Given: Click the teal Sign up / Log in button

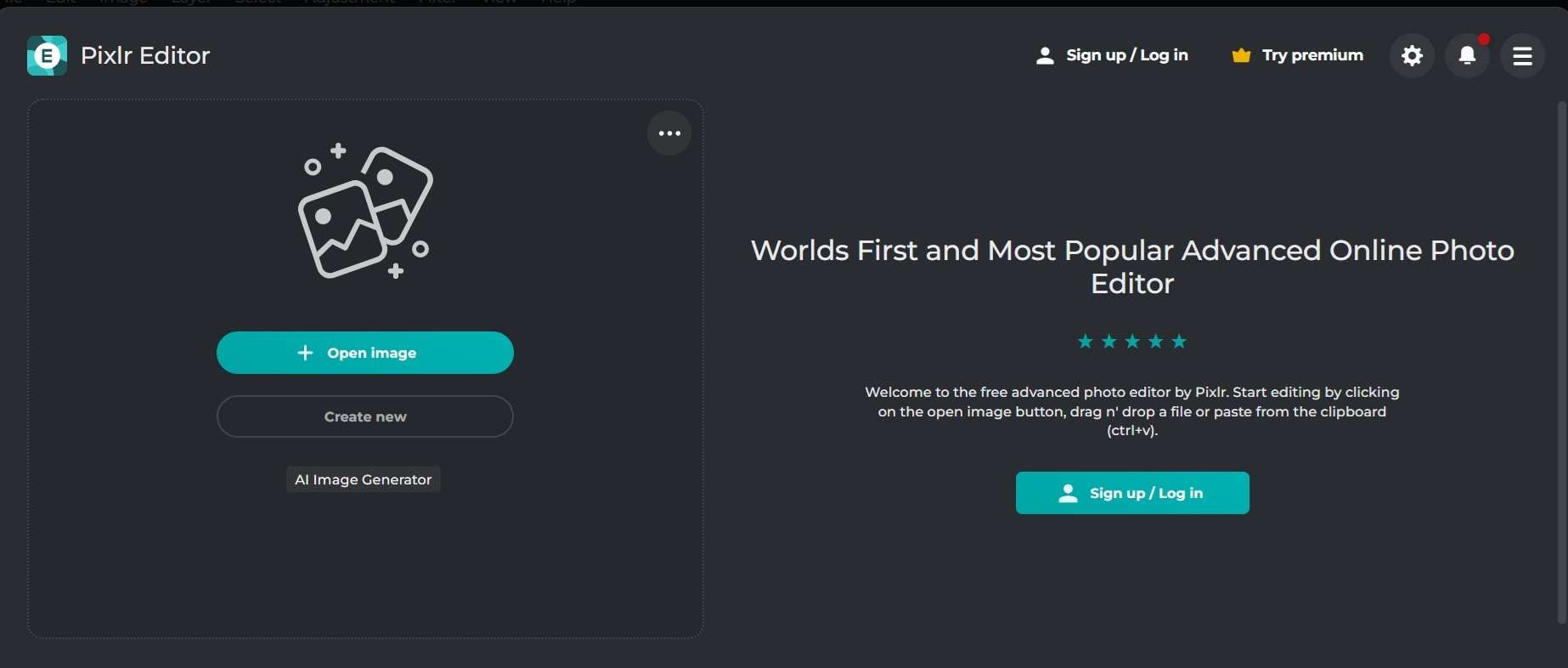Looking at the screenshot, I should 1132,493.
